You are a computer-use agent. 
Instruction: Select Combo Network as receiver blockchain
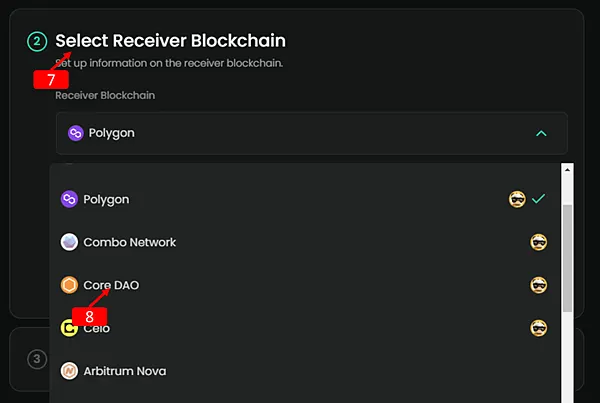click(130, 242)
